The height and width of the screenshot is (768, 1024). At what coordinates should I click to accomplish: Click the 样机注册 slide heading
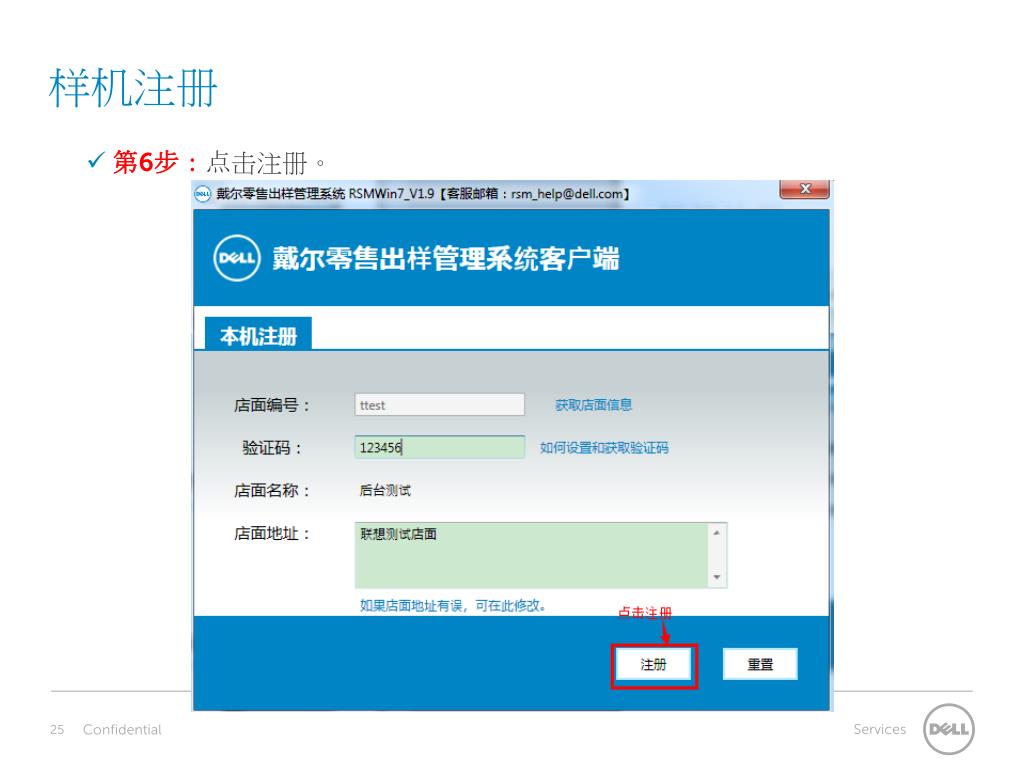click(x=133, y=88)
